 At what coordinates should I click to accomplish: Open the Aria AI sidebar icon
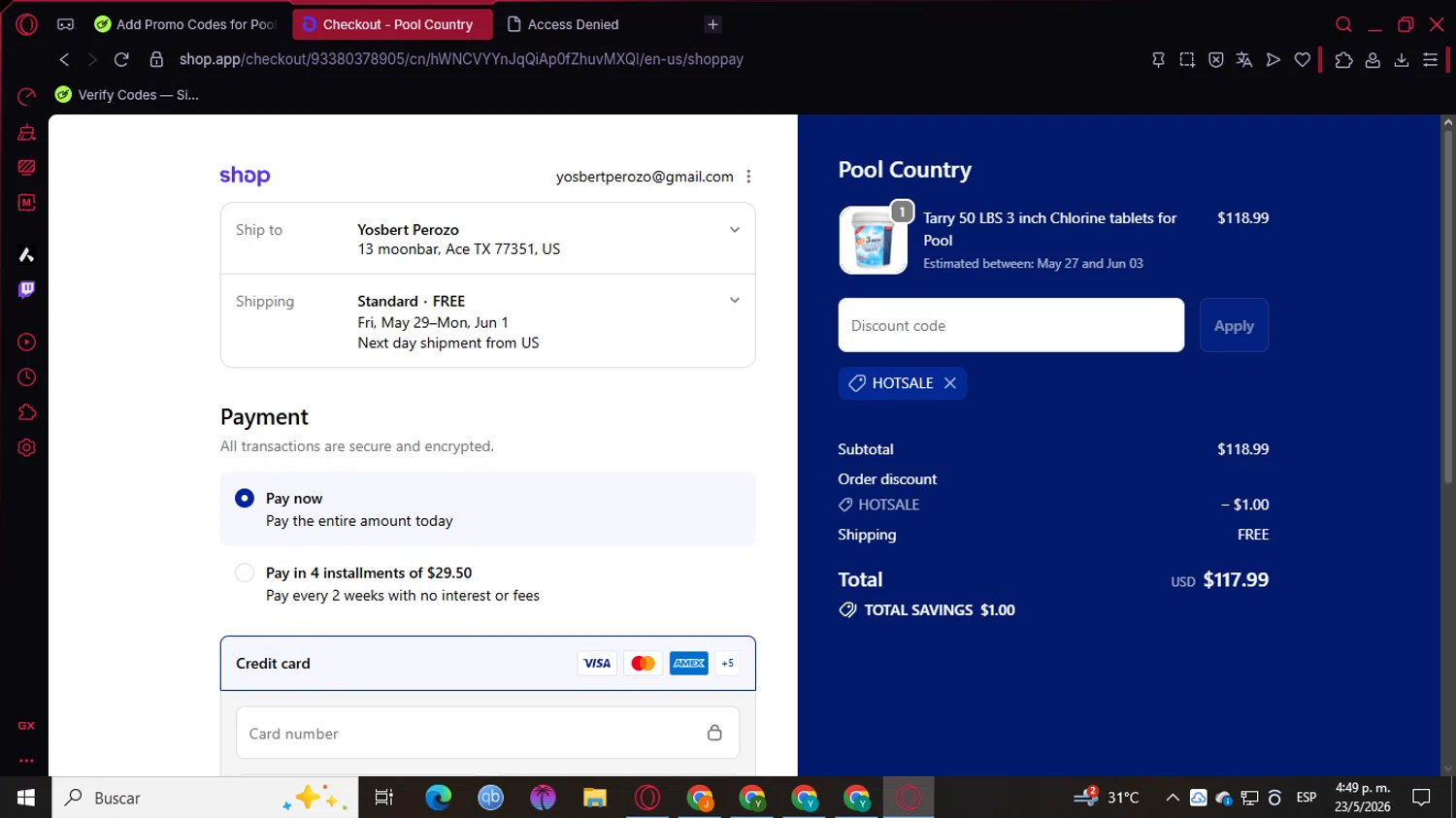[26, 255]
